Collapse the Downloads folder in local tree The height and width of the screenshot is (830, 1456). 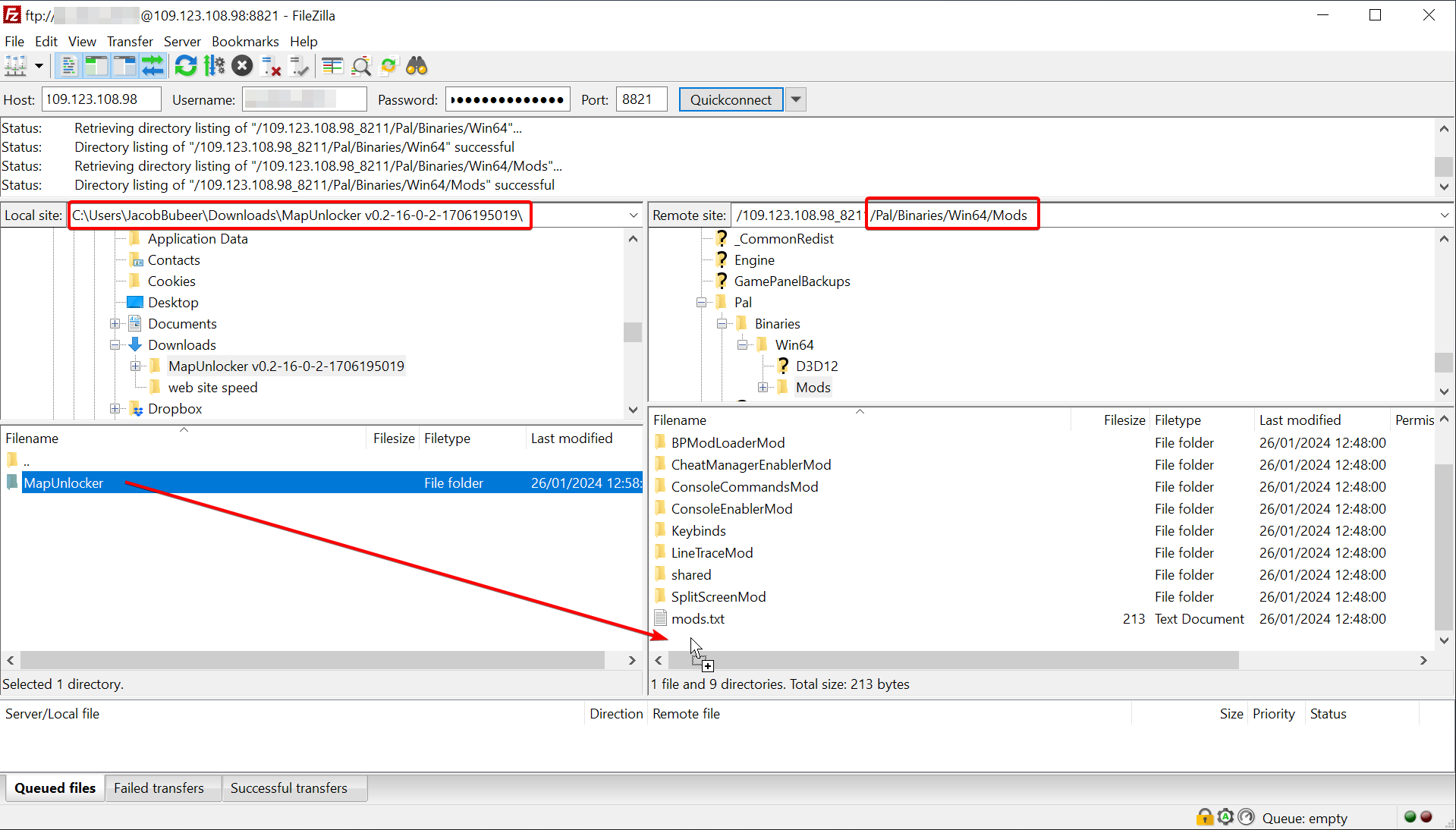115,345
